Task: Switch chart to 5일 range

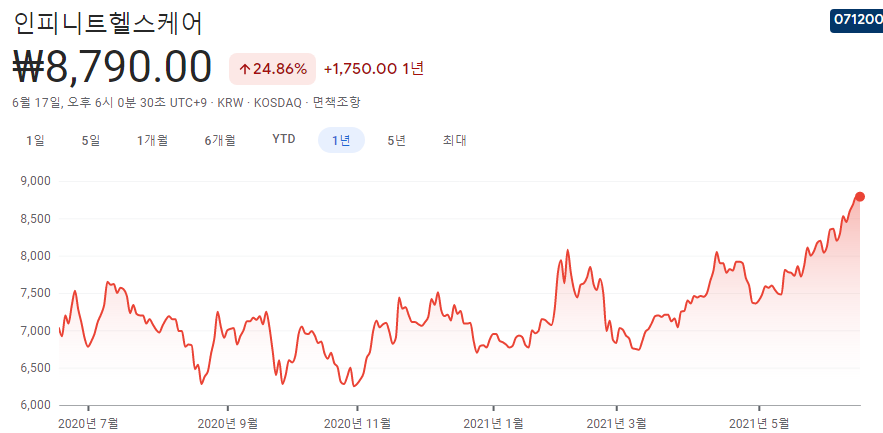Action: click(x=91, y=140)
